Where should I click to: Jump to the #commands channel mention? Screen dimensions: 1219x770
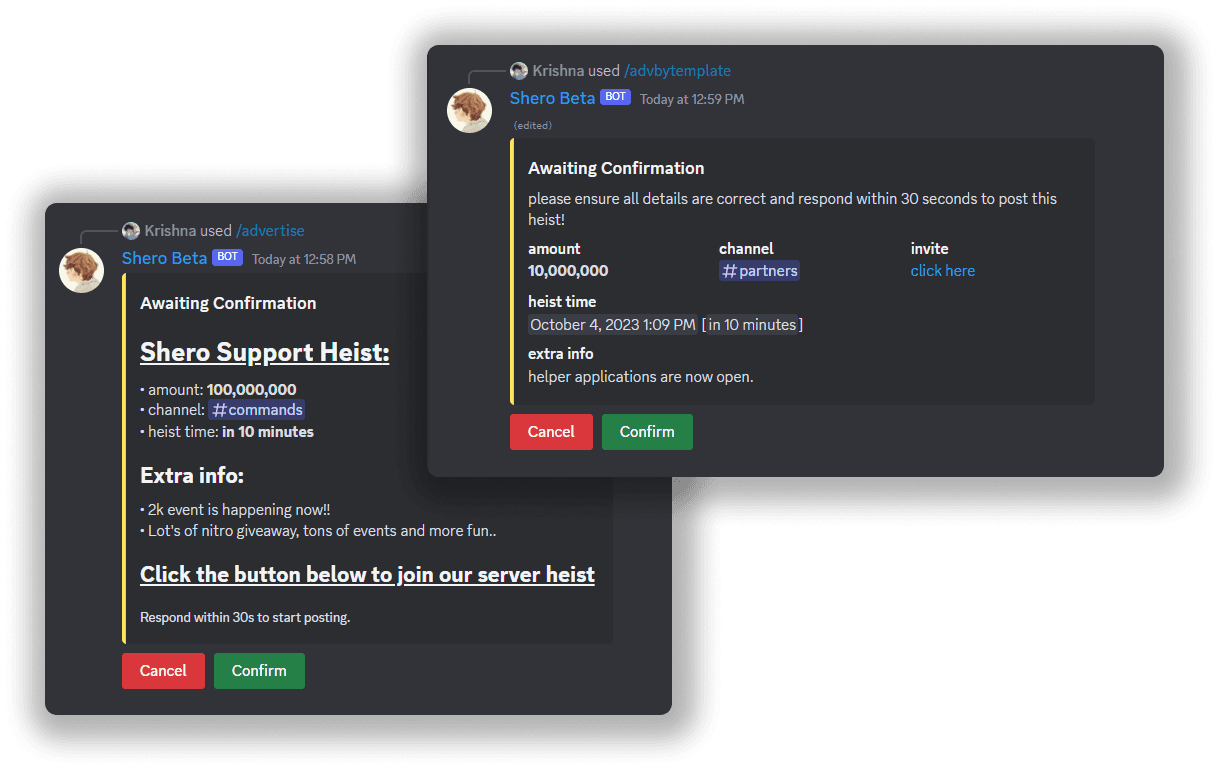click(x=257, y=410)
